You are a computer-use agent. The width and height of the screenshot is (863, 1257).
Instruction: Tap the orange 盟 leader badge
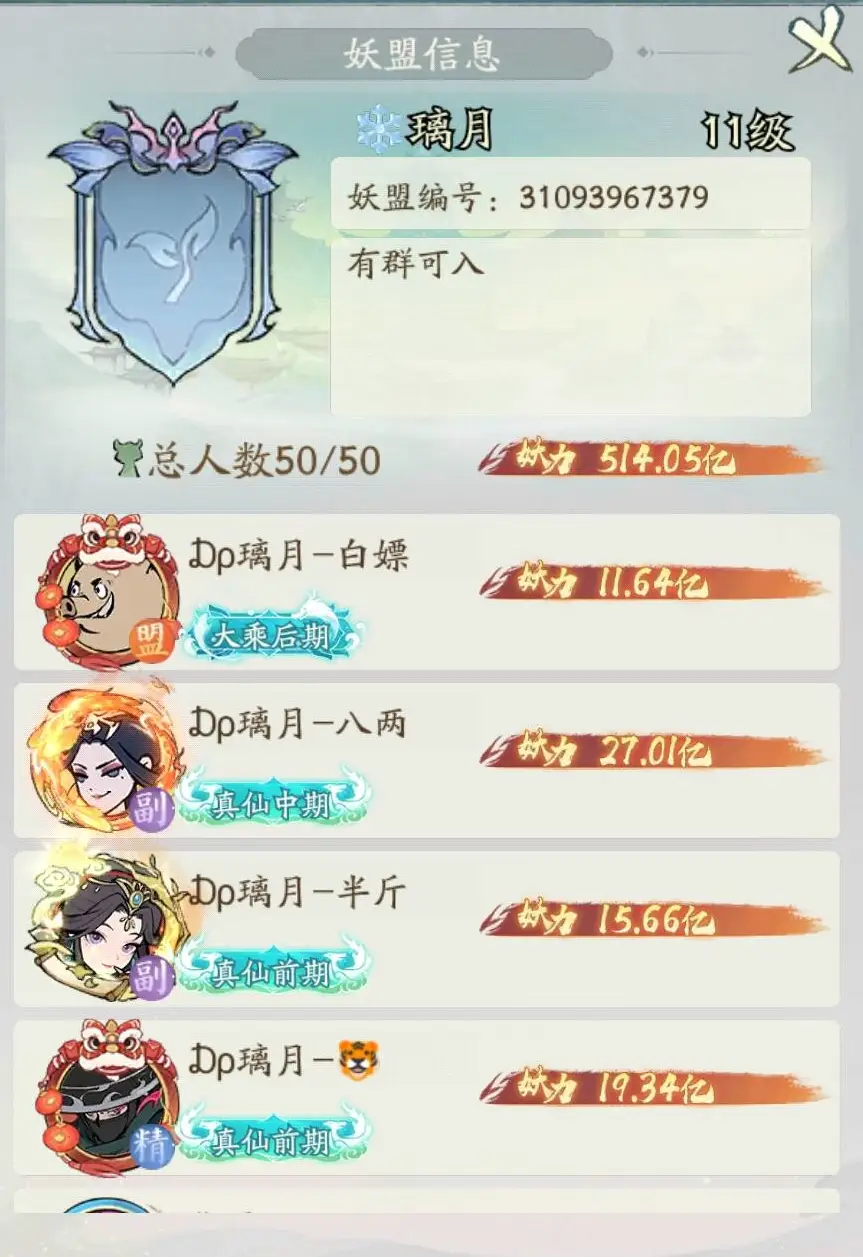[x=153, y=642]
